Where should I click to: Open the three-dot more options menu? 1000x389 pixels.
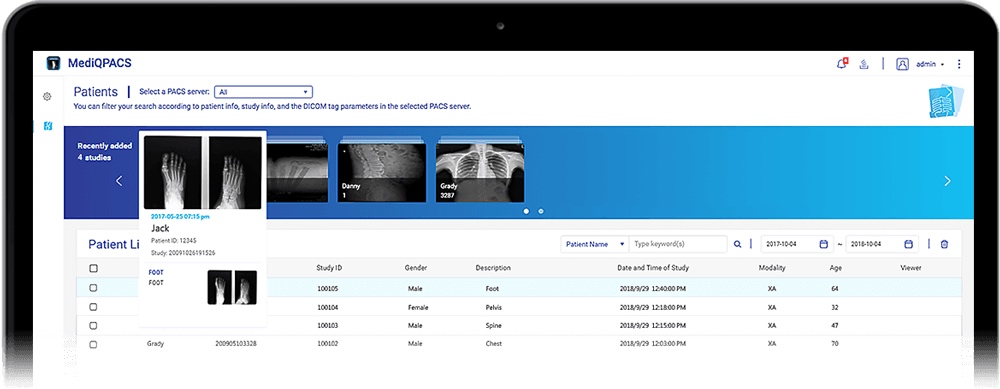pos(959,64)
